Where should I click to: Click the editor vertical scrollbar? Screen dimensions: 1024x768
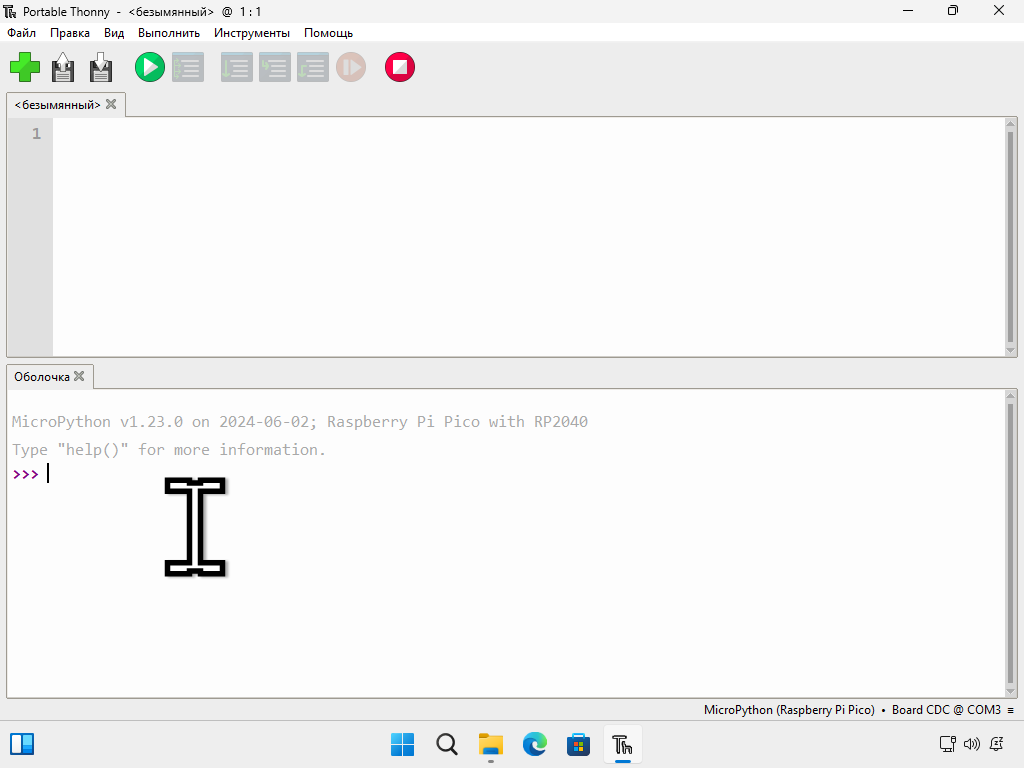pyautogui.click(x=1010, y=237)
